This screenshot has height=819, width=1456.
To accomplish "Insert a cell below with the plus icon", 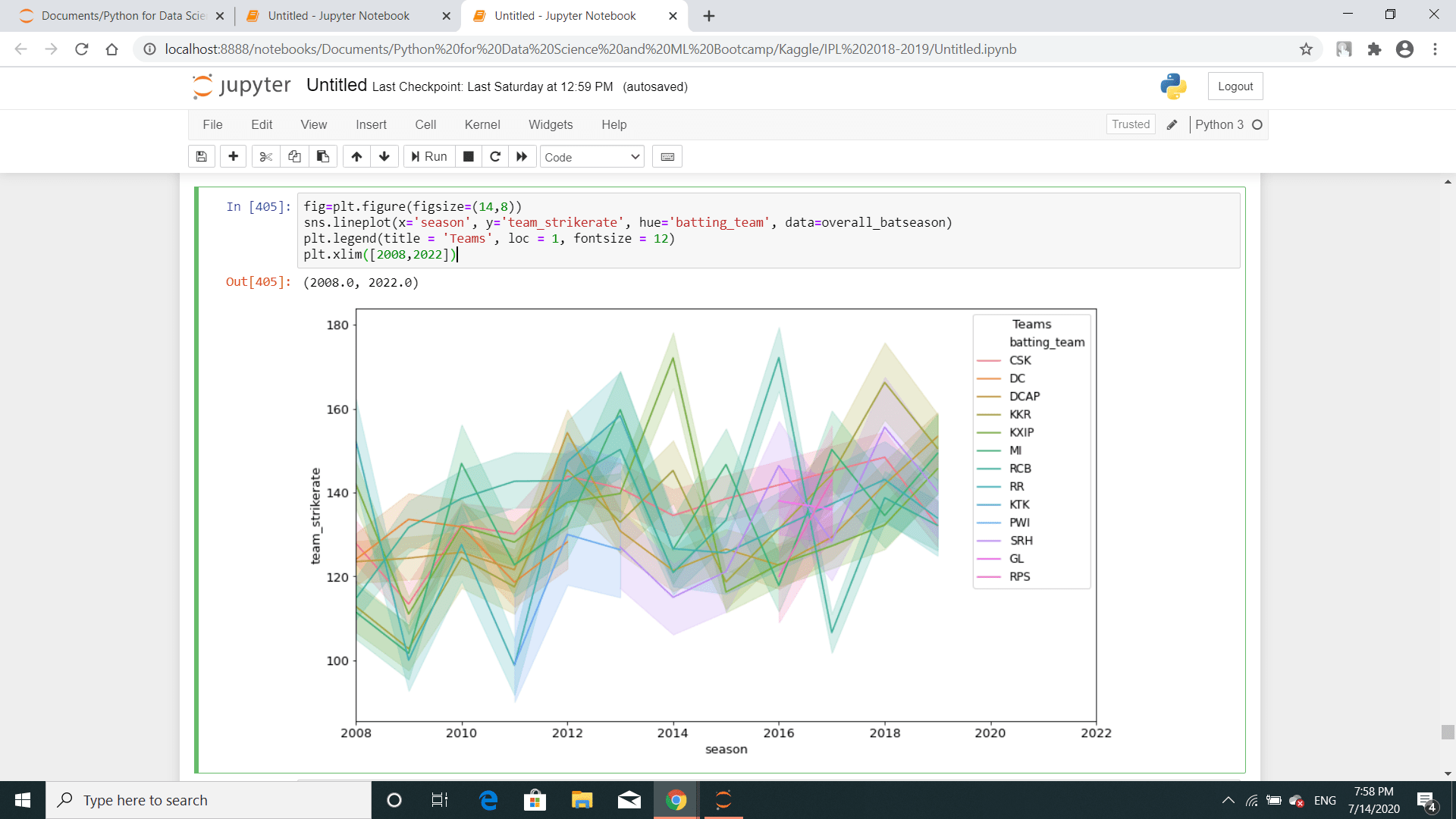I will [233, 157].
